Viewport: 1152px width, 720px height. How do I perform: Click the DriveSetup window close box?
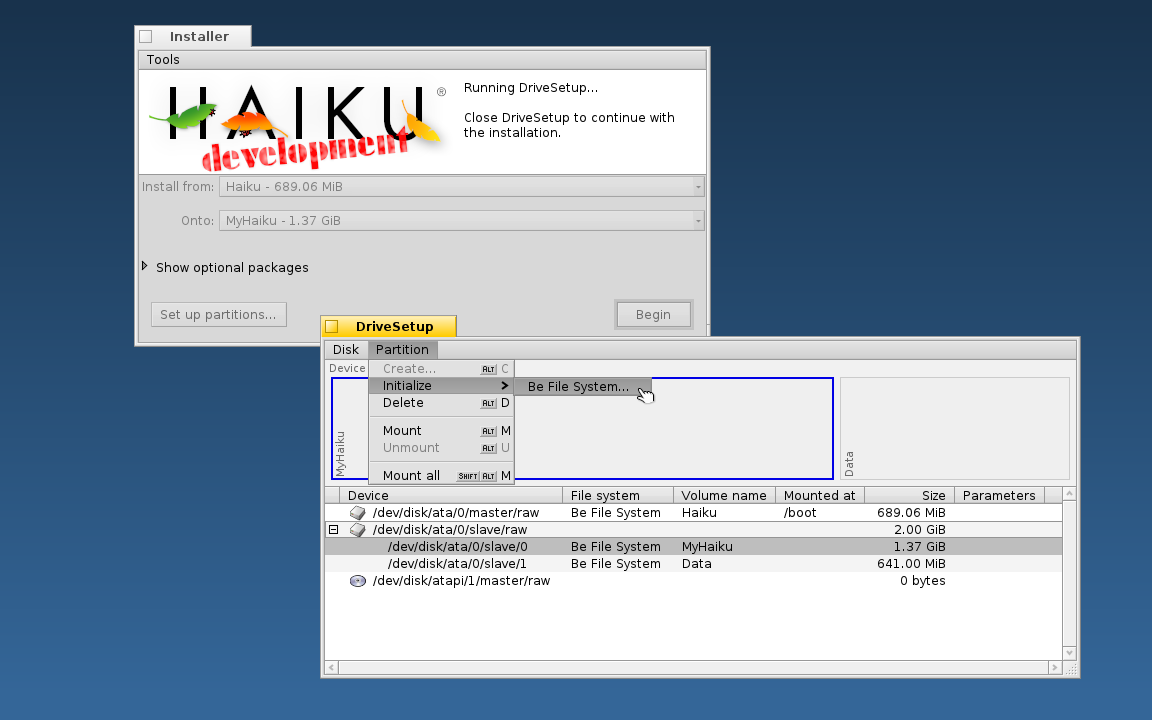(x=332, y=327)
